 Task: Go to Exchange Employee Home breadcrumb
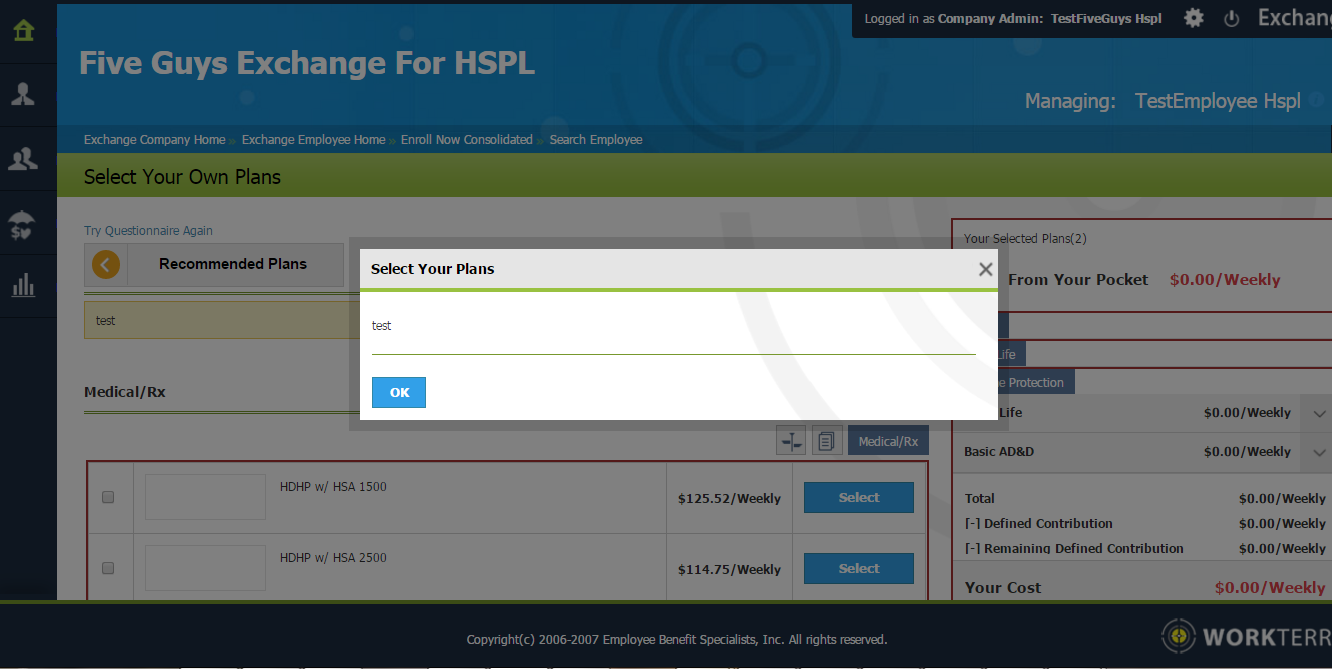pyautogui.click(x=313, y=140)
